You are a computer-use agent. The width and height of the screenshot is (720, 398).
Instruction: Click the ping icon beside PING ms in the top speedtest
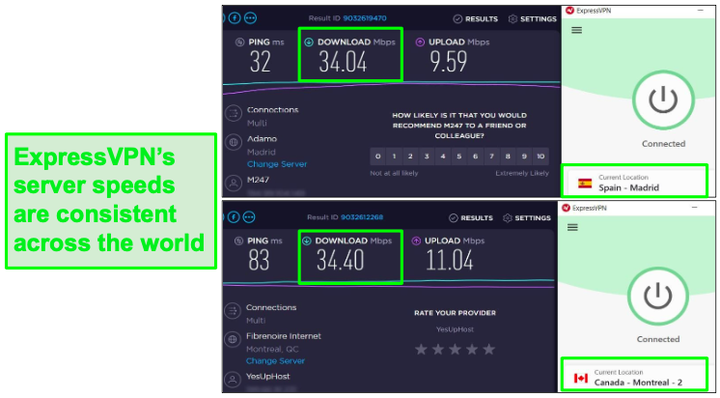[240, 42]
